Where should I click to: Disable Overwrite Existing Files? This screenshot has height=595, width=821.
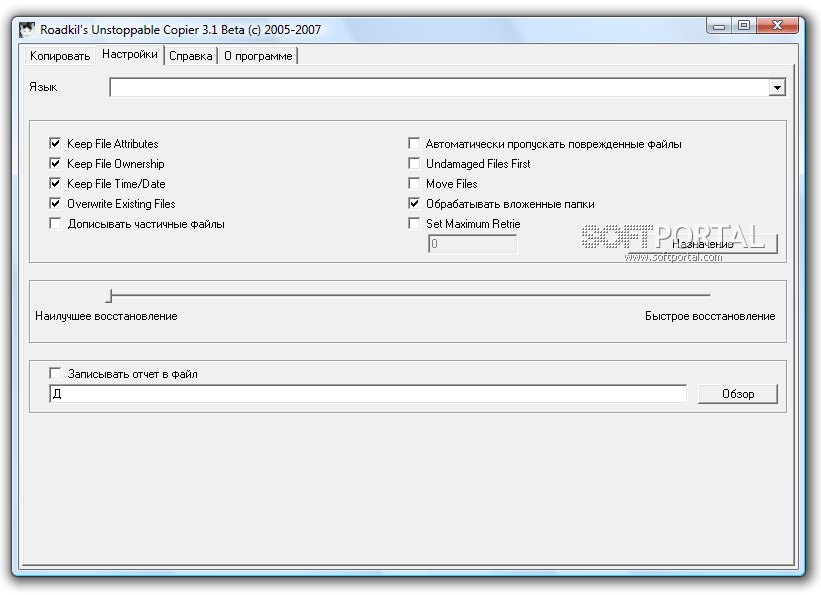[x=55, y=203]
